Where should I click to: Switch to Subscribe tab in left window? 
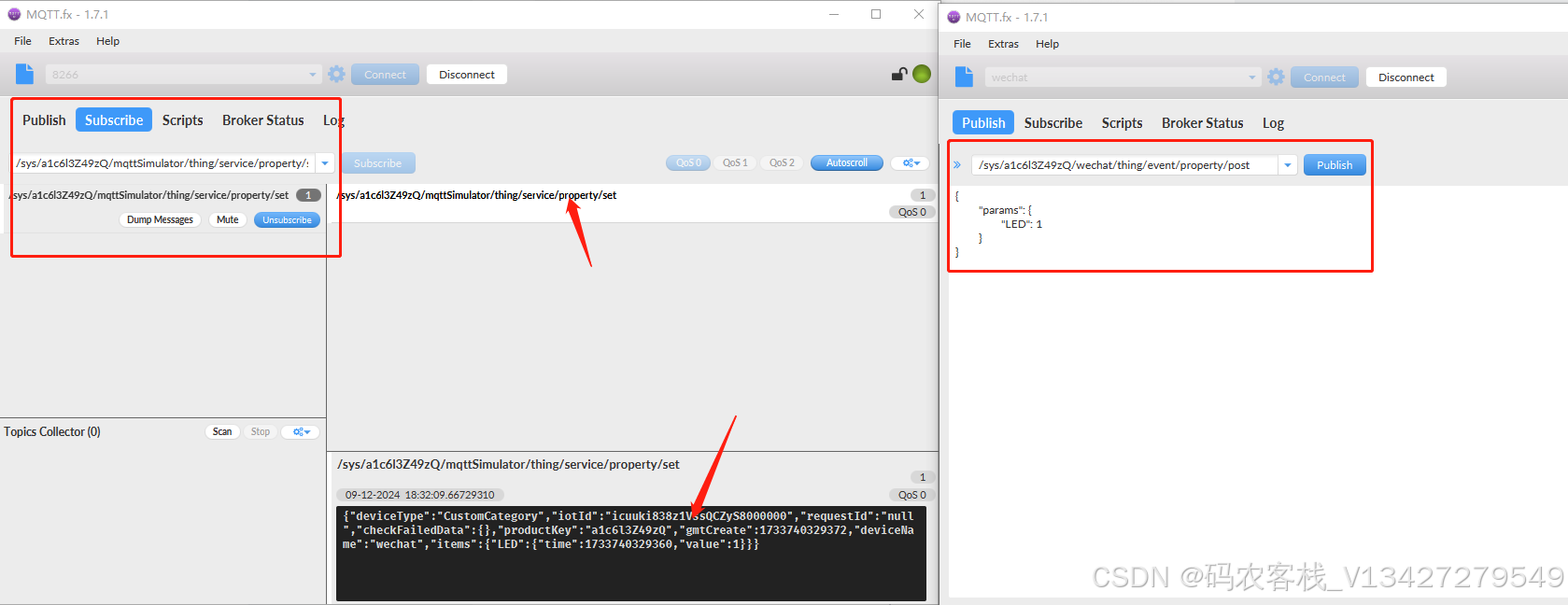[x=114, y=120]
